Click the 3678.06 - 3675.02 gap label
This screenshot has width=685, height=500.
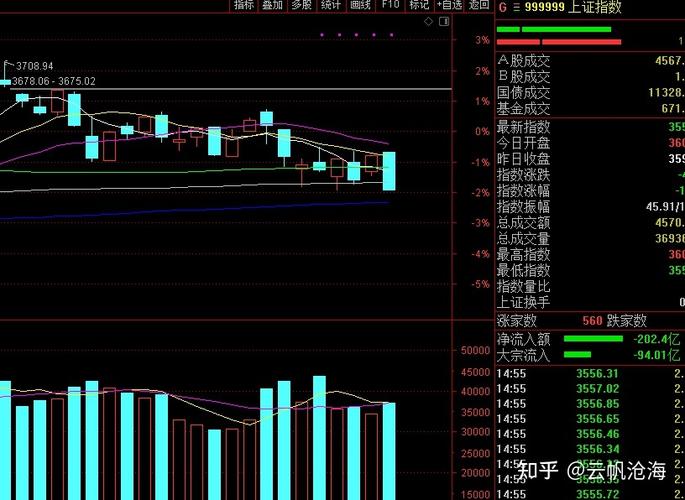(53, 81)
